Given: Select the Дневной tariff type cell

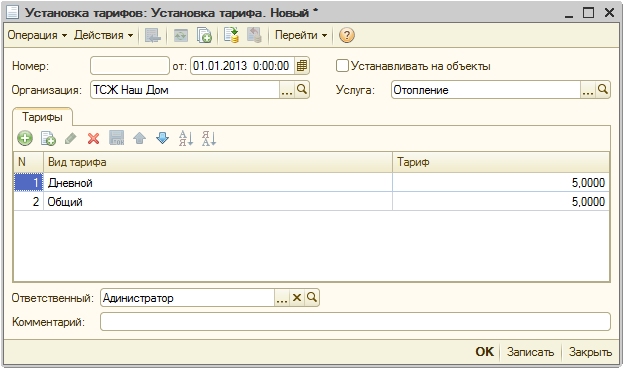Looking at the screenshot, I should (218, 182).
